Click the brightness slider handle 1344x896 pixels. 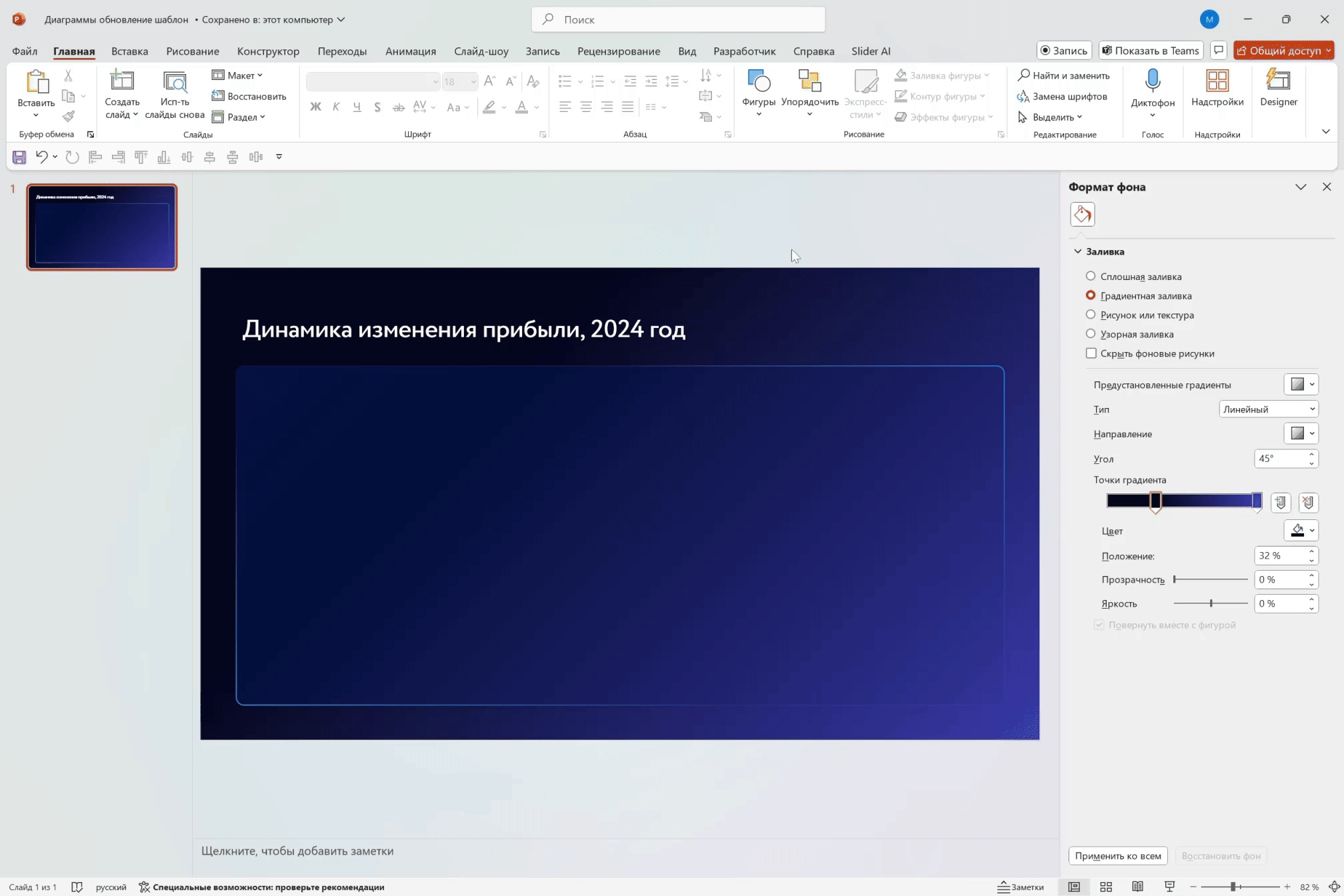[x=1211, y=603]
